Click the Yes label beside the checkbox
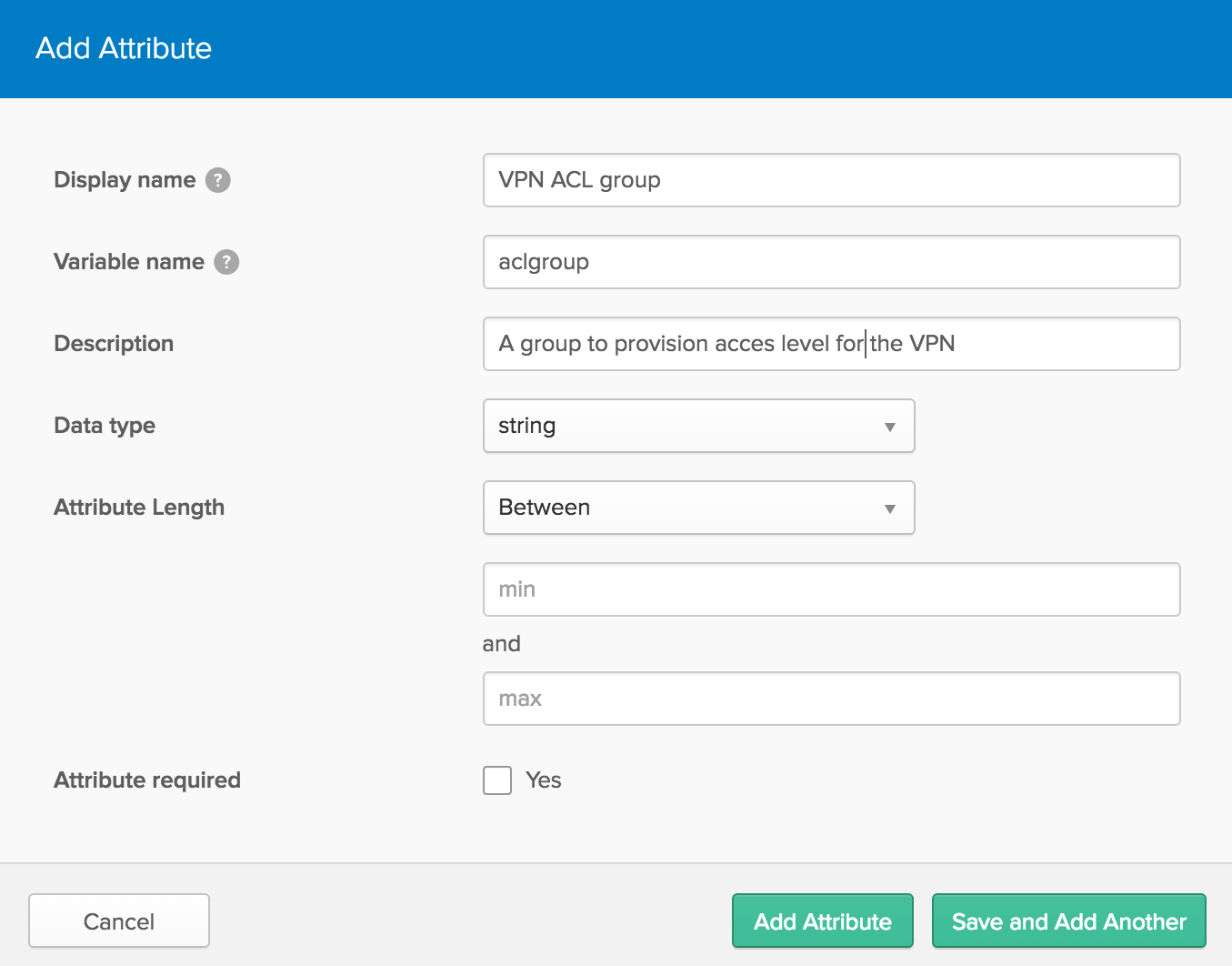The width and height of the screenshot is (1232, 966). 544,780
